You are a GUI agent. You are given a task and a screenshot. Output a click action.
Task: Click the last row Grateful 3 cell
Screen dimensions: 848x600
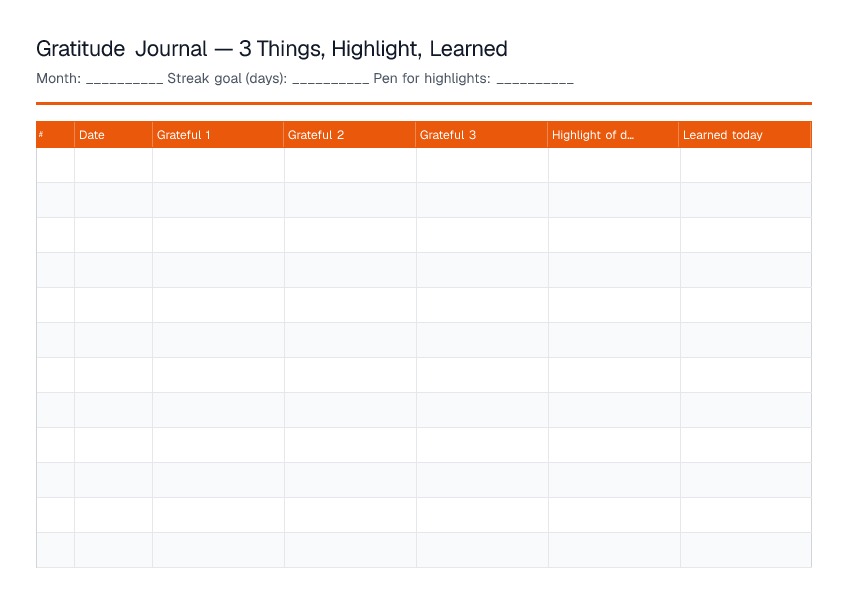482,550
